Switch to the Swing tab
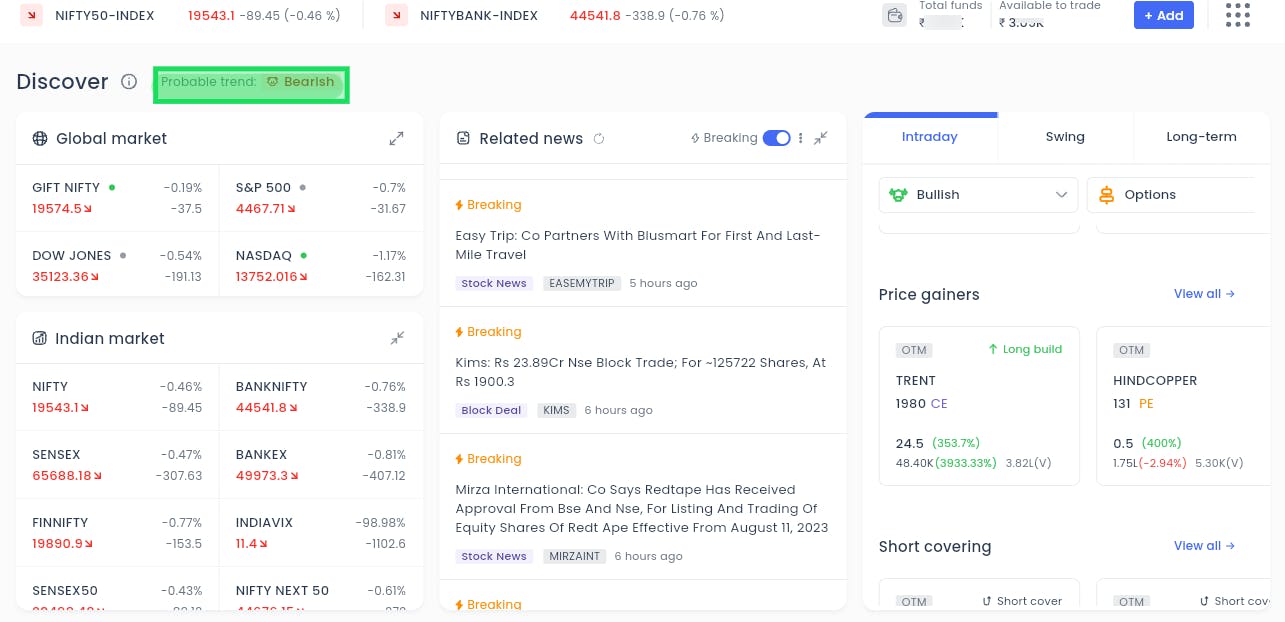The width and height of the screenshot is (1285, 622). click(x=1065, y=137)
